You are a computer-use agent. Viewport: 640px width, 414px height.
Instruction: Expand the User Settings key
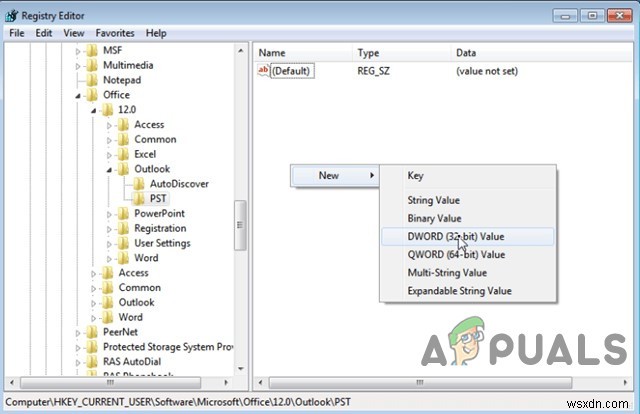[x=109, y=244]
